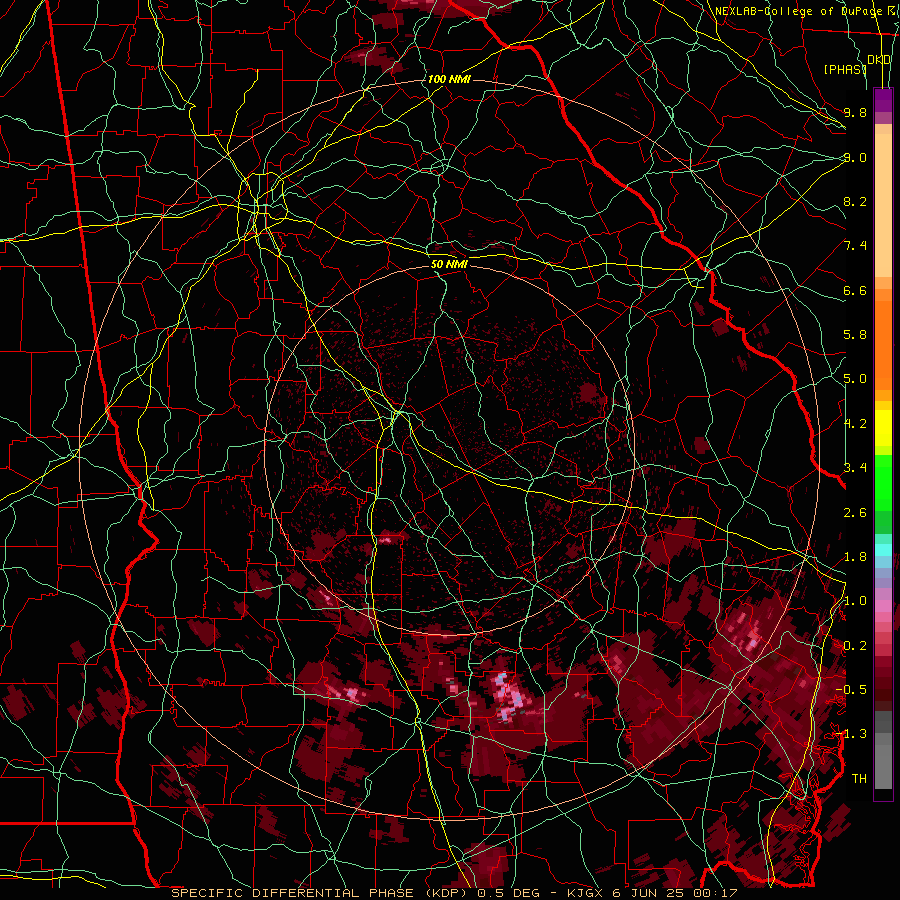The image size is (900, 900).
Task: Click the 1.0 value on the color scale
Action: (x=855, y=601)
